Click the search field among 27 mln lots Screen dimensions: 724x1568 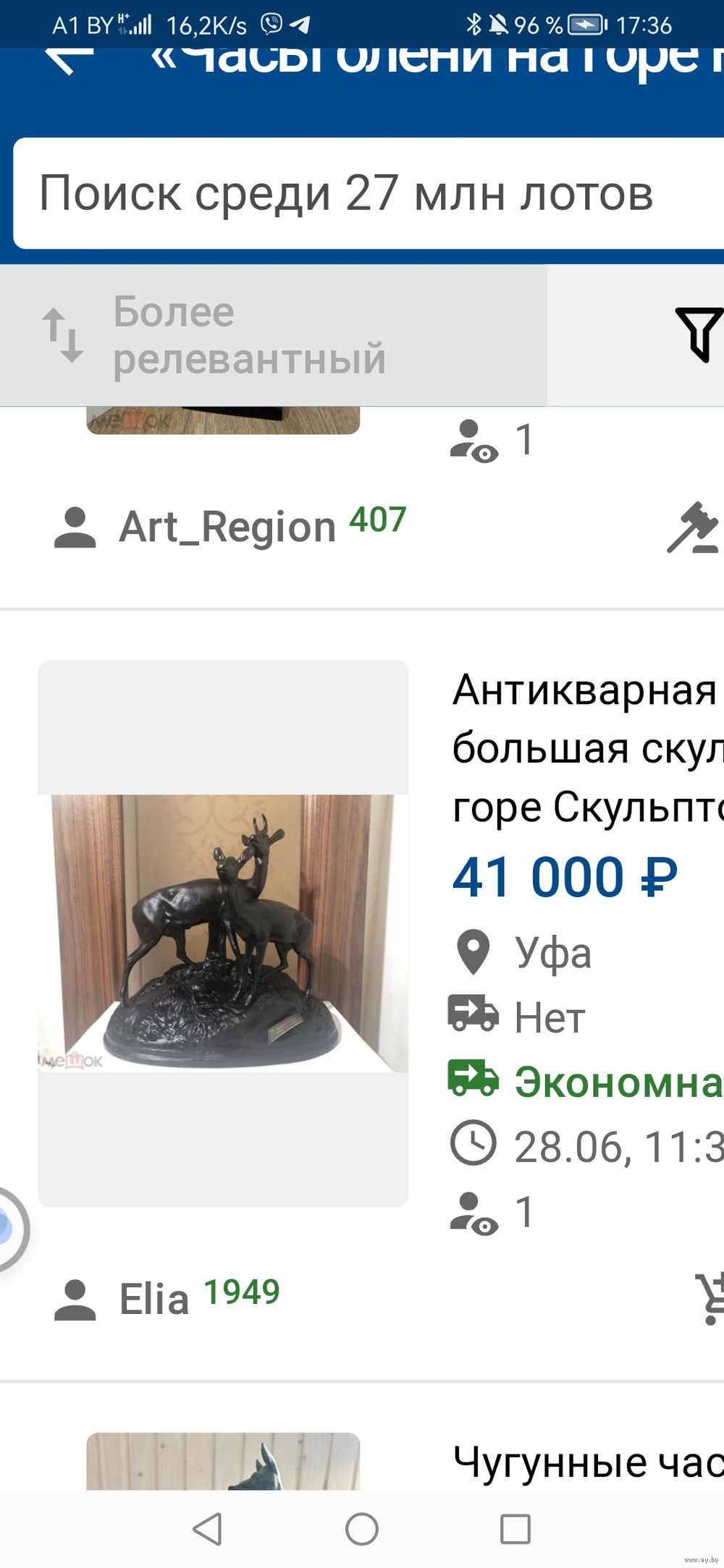click(369, 193)
